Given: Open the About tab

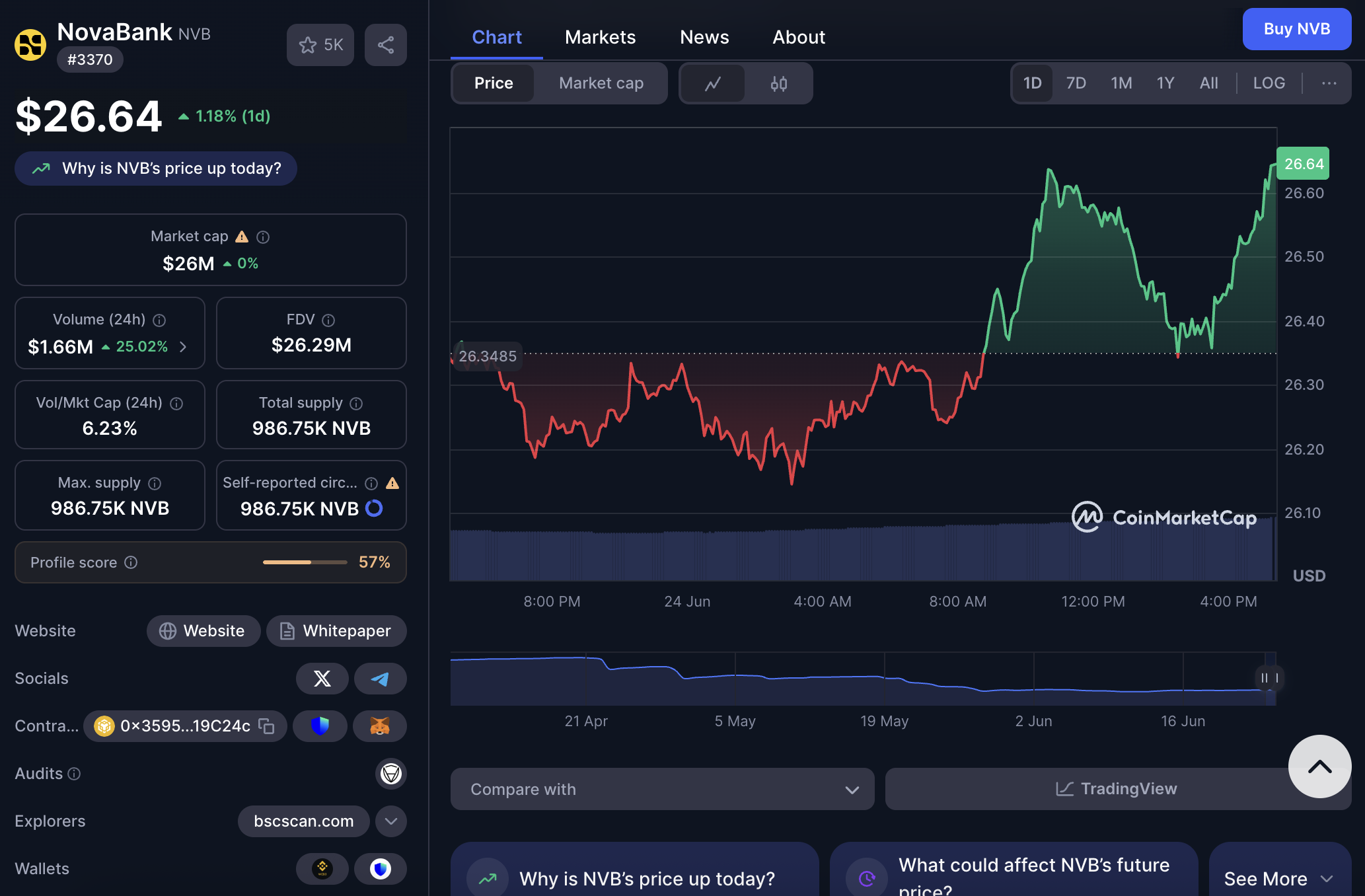Looking at the screenshot, I should 799,37.
